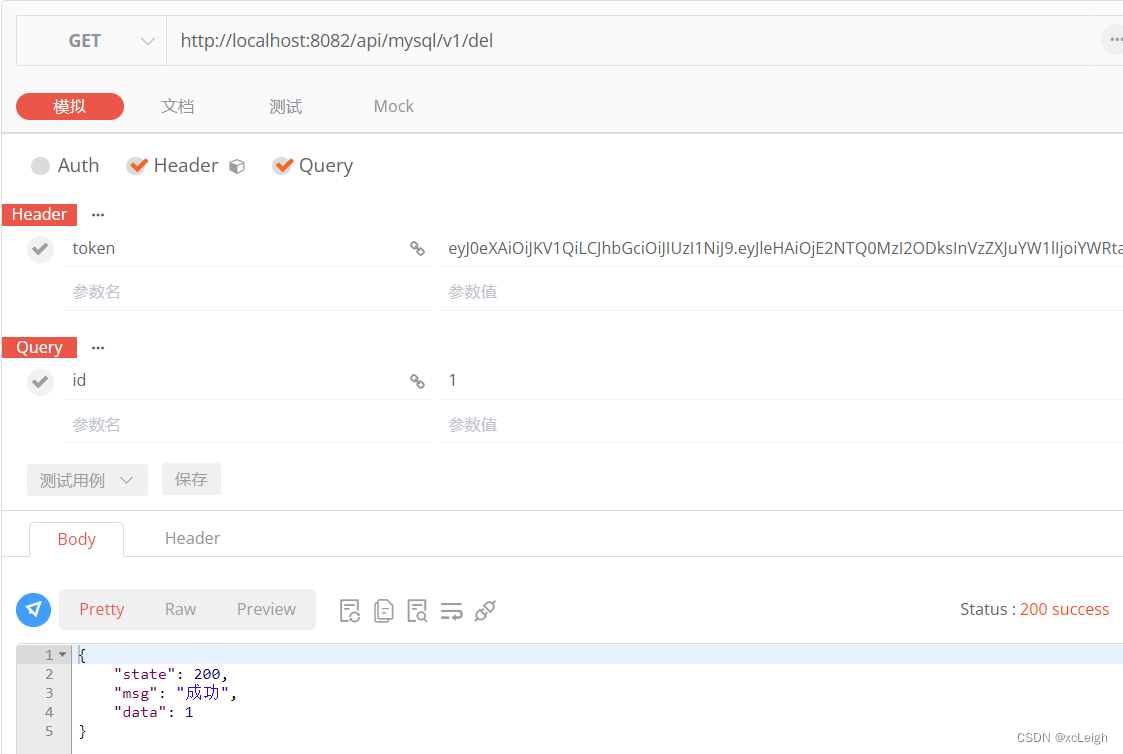Edit the id value field
1123x754 pixels.
[781, 381]
